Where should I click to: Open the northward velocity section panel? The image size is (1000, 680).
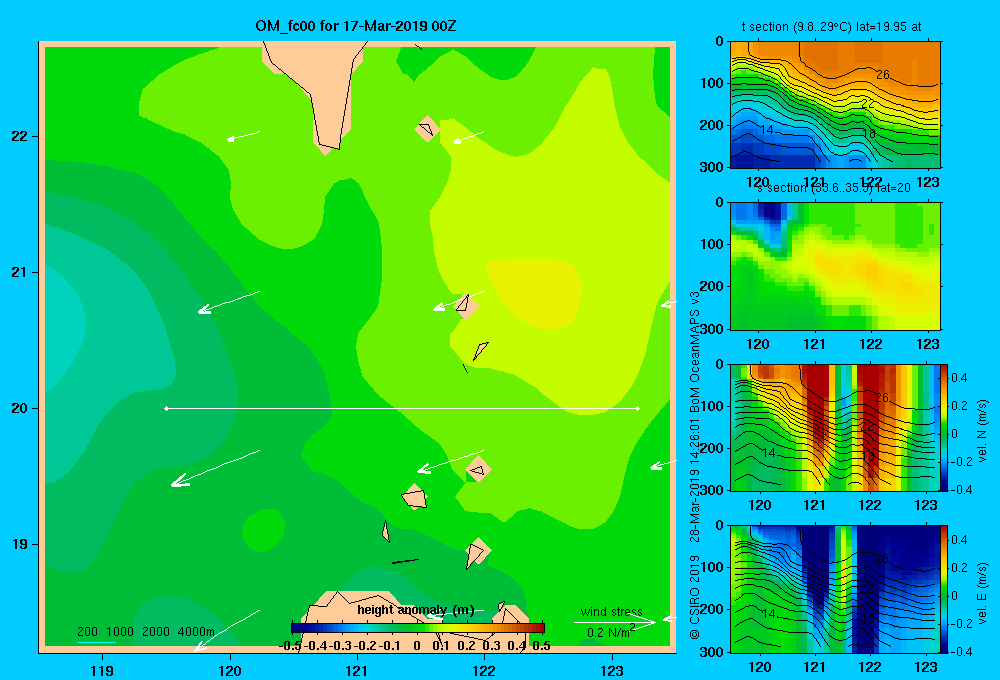click(835, 427)
